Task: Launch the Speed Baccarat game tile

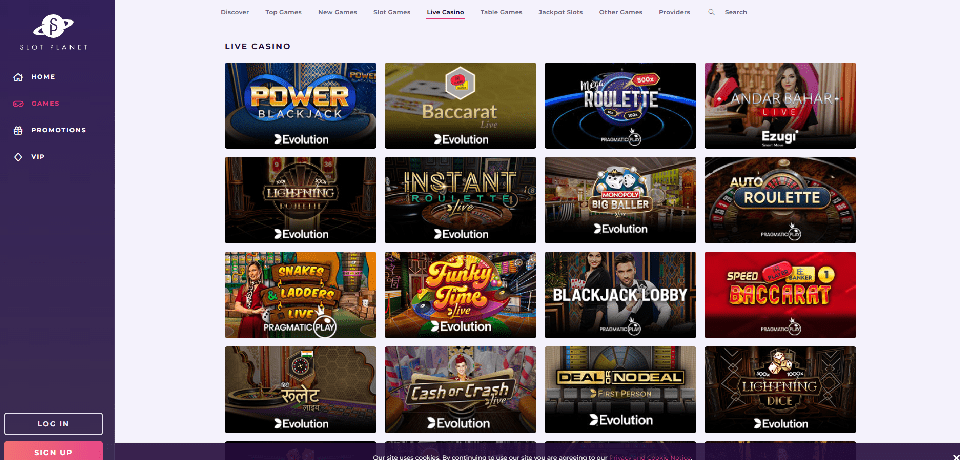Action: [780, 295]
